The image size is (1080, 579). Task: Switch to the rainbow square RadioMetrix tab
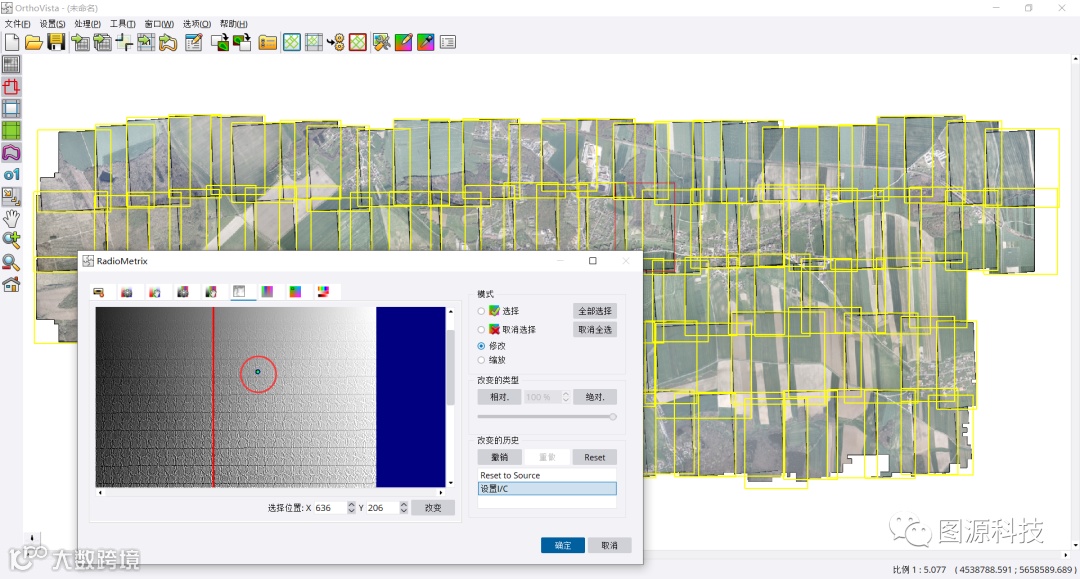coord(295,292)
